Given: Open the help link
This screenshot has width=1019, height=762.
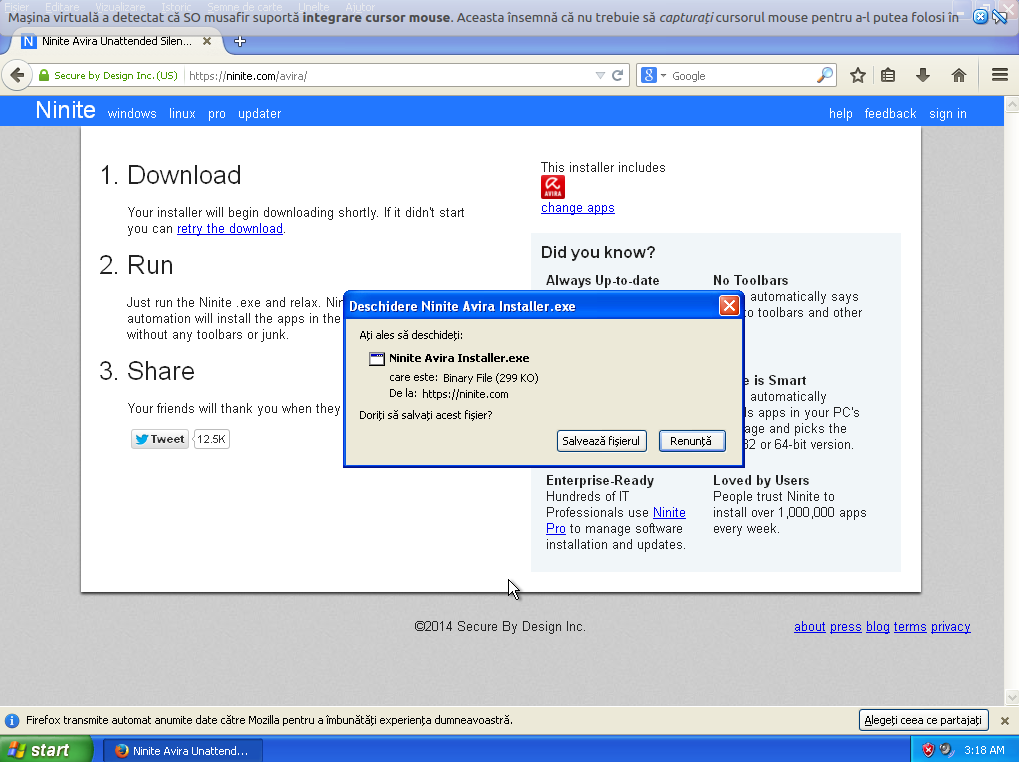Looking at the screenshot, I should pyautogui.click(x=840, y=114).
